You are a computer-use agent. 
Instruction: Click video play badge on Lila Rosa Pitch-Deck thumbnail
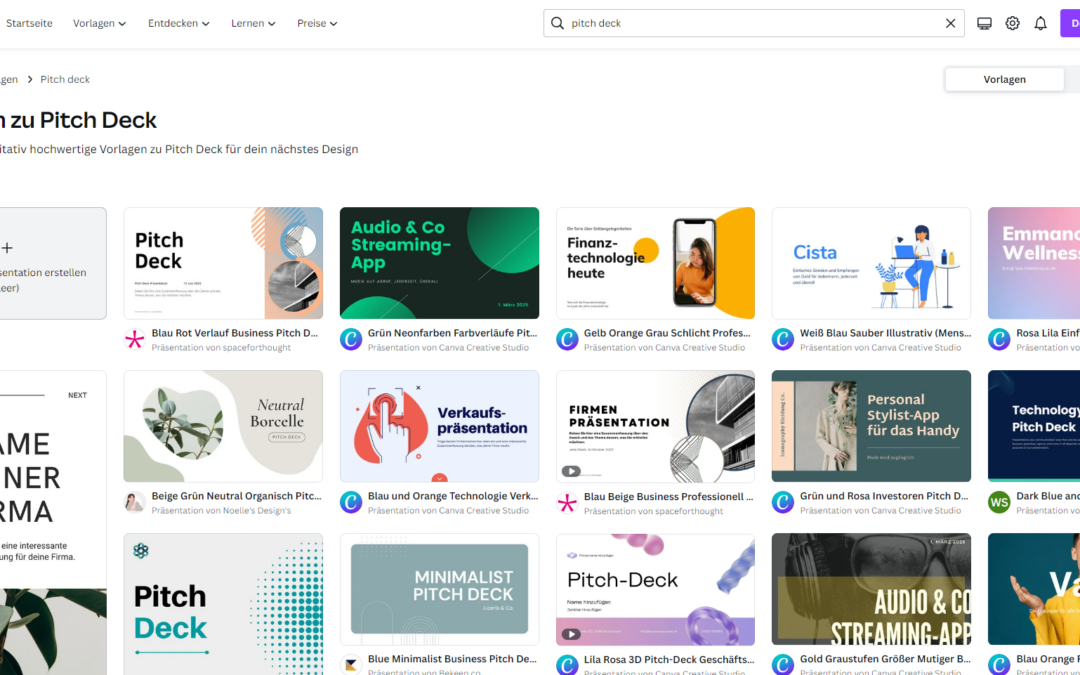571,634
